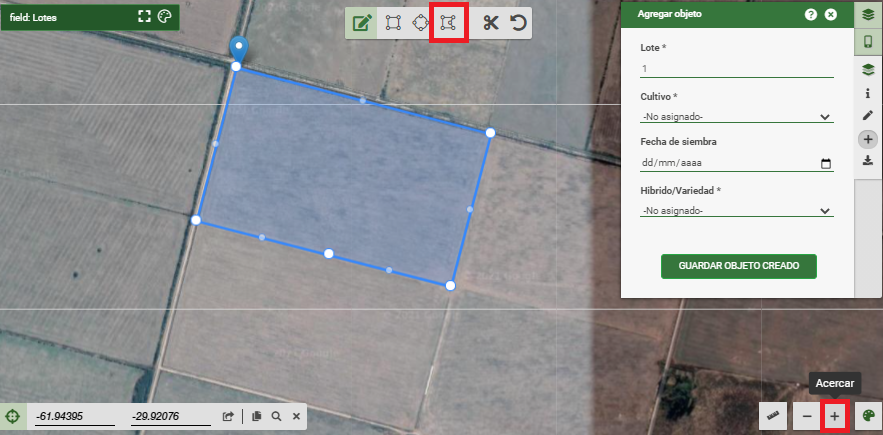Zoom out with the minus button

807,416
